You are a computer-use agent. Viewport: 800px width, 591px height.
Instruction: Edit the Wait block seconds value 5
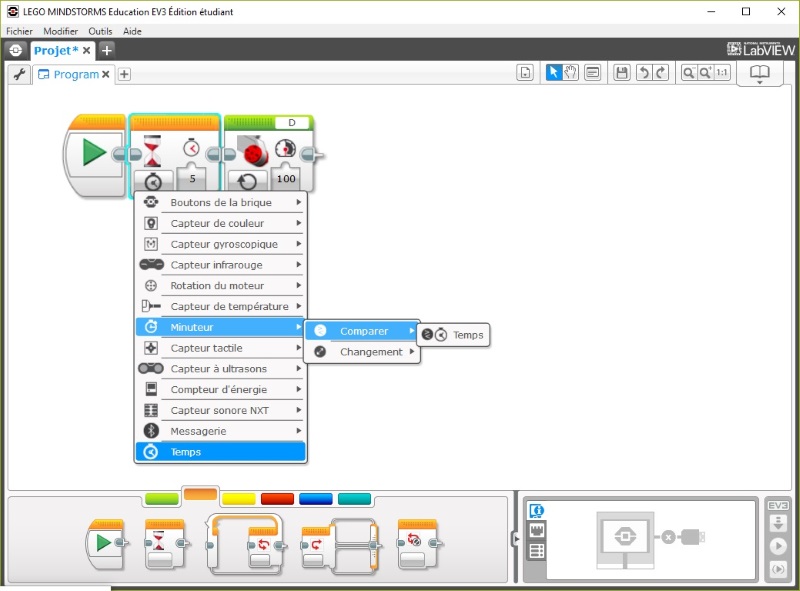tap(192, 179)
